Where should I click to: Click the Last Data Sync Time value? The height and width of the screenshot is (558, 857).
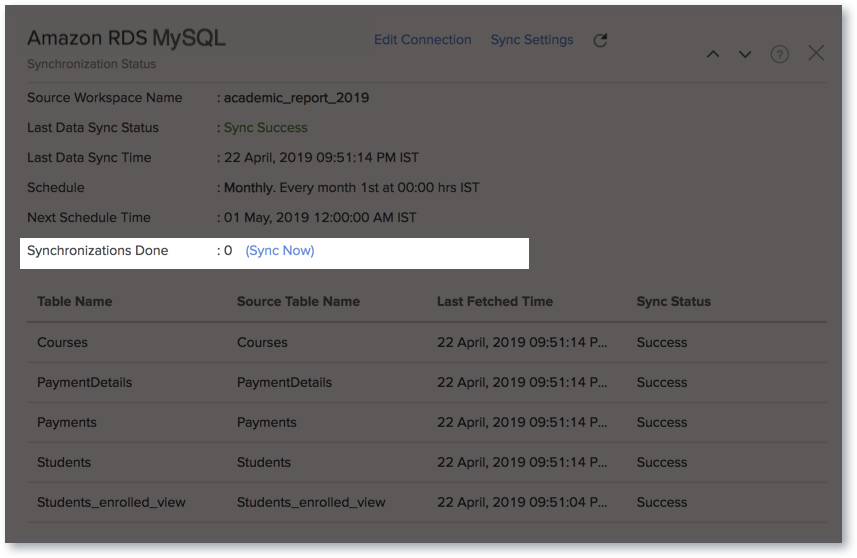pyautogui.click(x=321, y=158)
